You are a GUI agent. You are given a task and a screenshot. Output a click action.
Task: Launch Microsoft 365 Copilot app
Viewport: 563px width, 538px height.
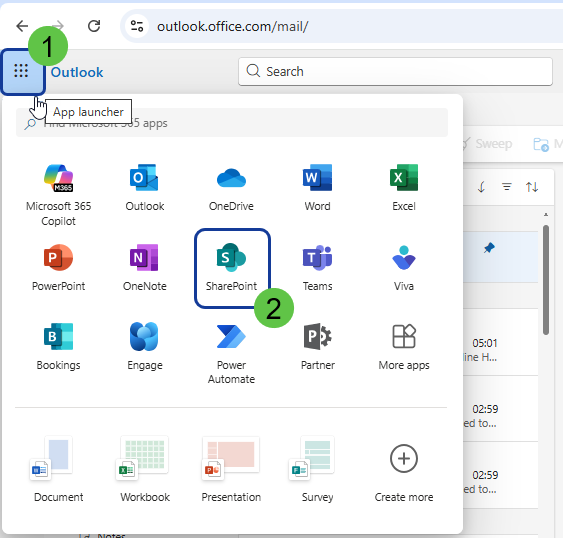point(59,194)
